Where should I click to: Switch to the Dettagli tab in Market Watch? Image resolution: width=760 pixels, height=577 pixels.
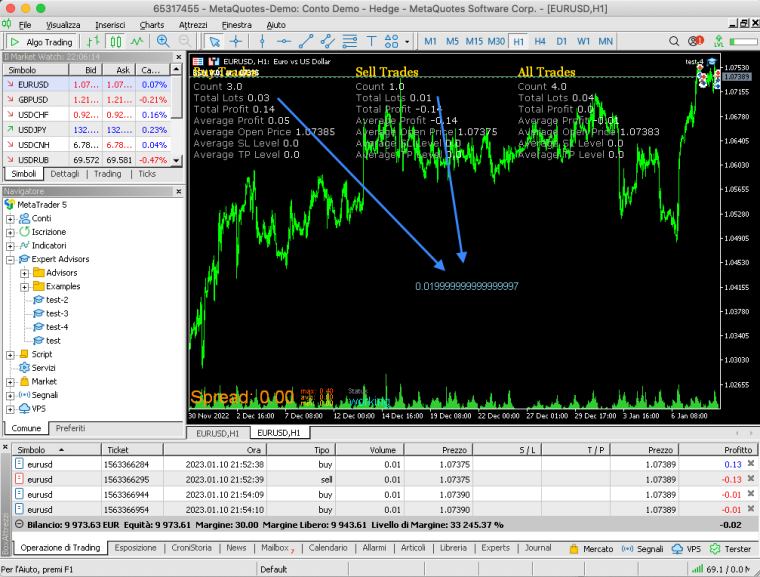[x=64, y=174]
